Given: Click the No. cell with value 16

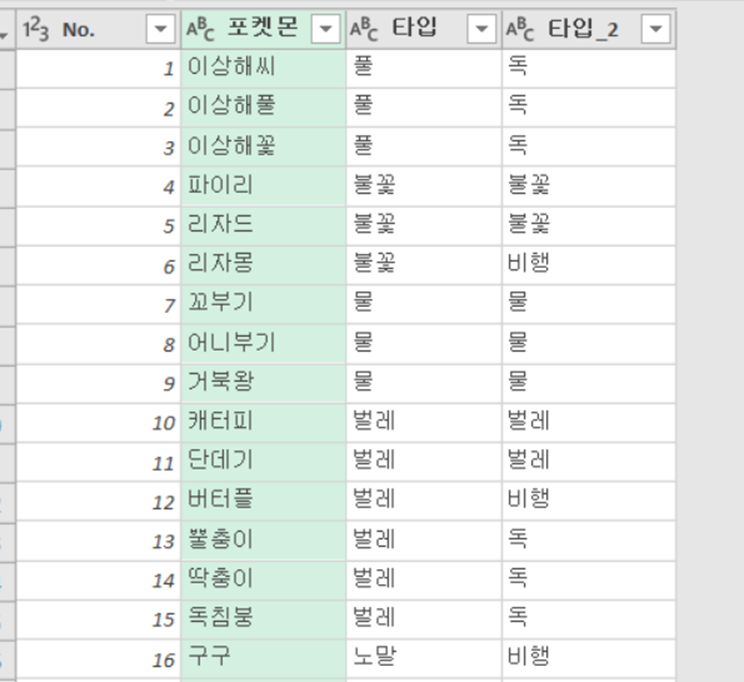Looking at the screenshot, I should tap(98, 659).
